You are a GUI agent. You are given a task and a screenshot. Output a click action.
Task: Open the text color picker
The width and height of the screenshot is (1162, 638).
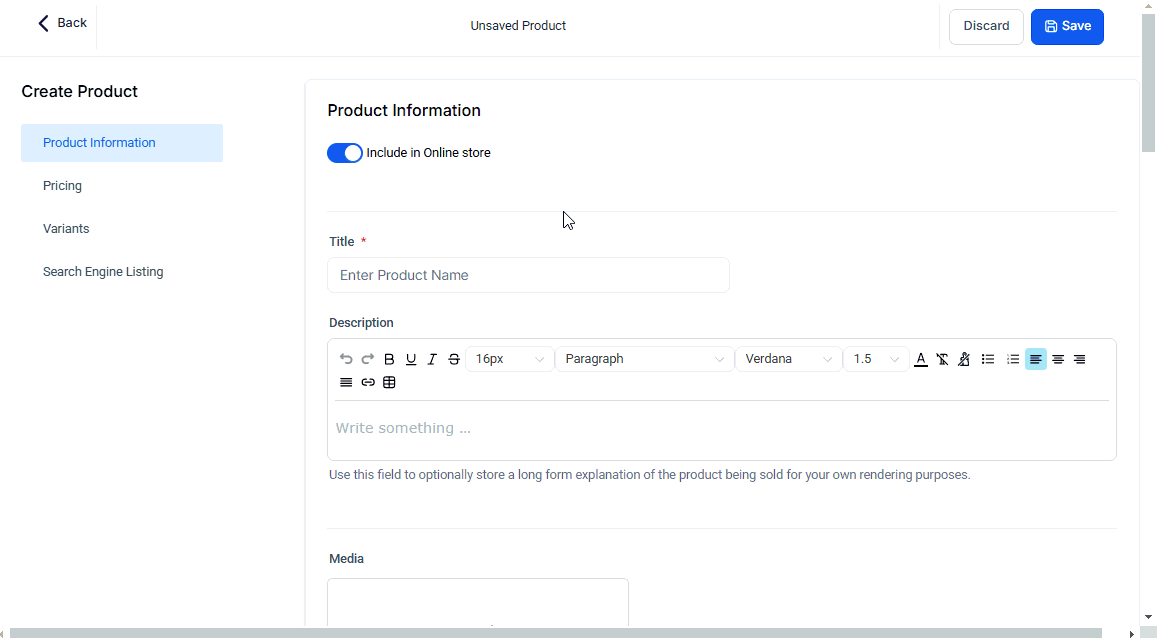tap(920, 359)
